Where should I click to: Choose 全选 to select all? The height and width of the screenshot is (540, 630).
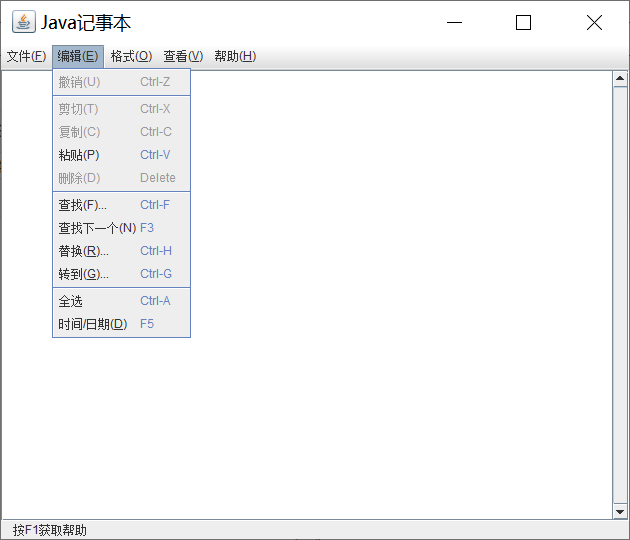click(x=121, y=301)
